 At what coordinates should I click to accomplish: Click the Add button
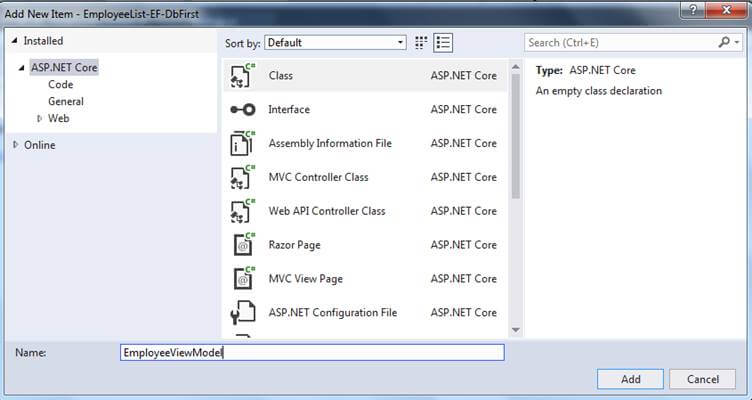click(x=630, y=379)
